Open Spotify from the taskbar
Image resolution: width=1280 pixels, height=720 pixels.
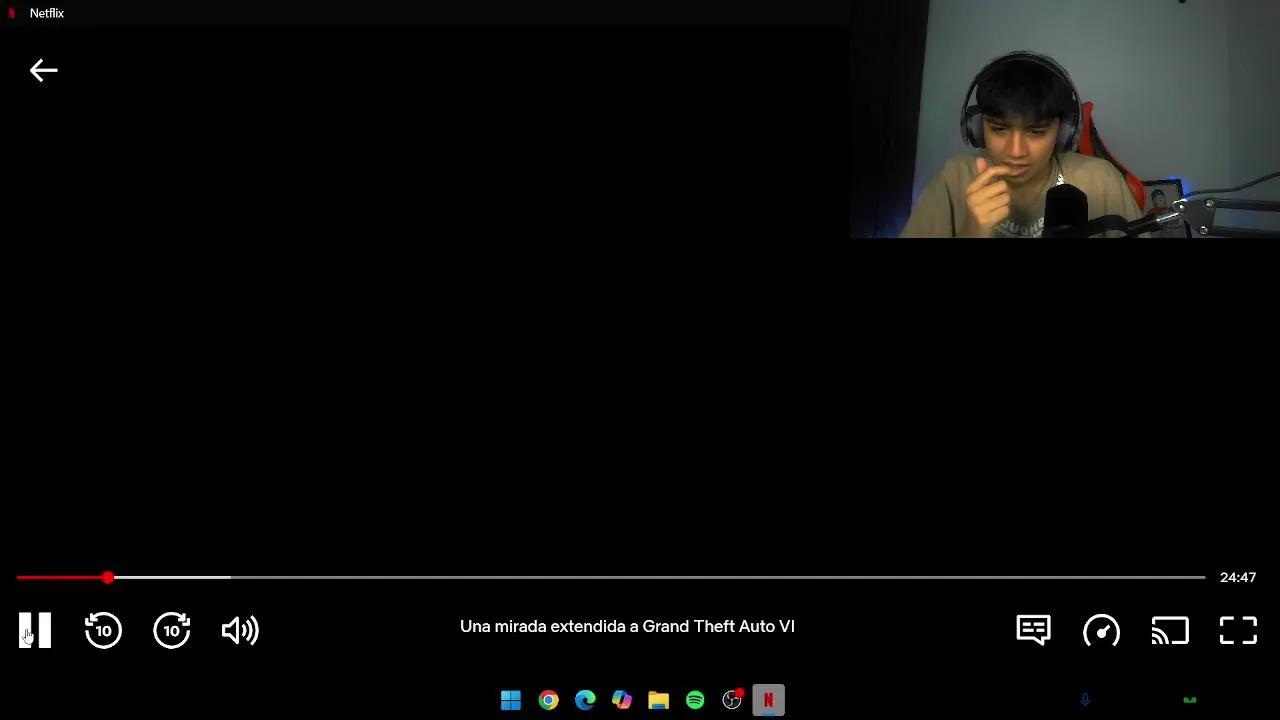(x=695, y=700)
